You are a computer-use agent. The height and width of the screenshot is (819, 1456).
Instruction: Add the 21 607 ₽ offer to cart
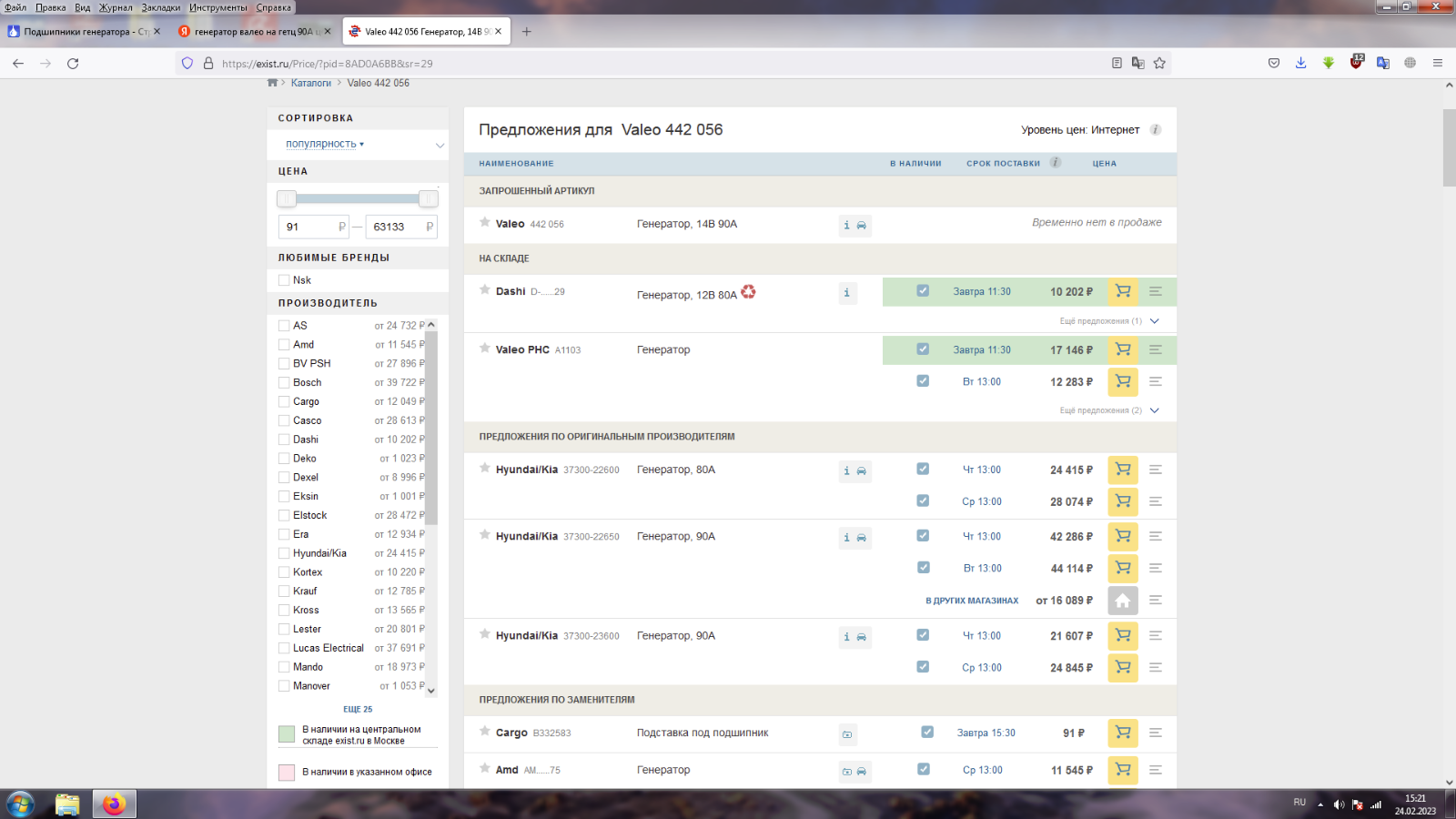click(1123, 635)
